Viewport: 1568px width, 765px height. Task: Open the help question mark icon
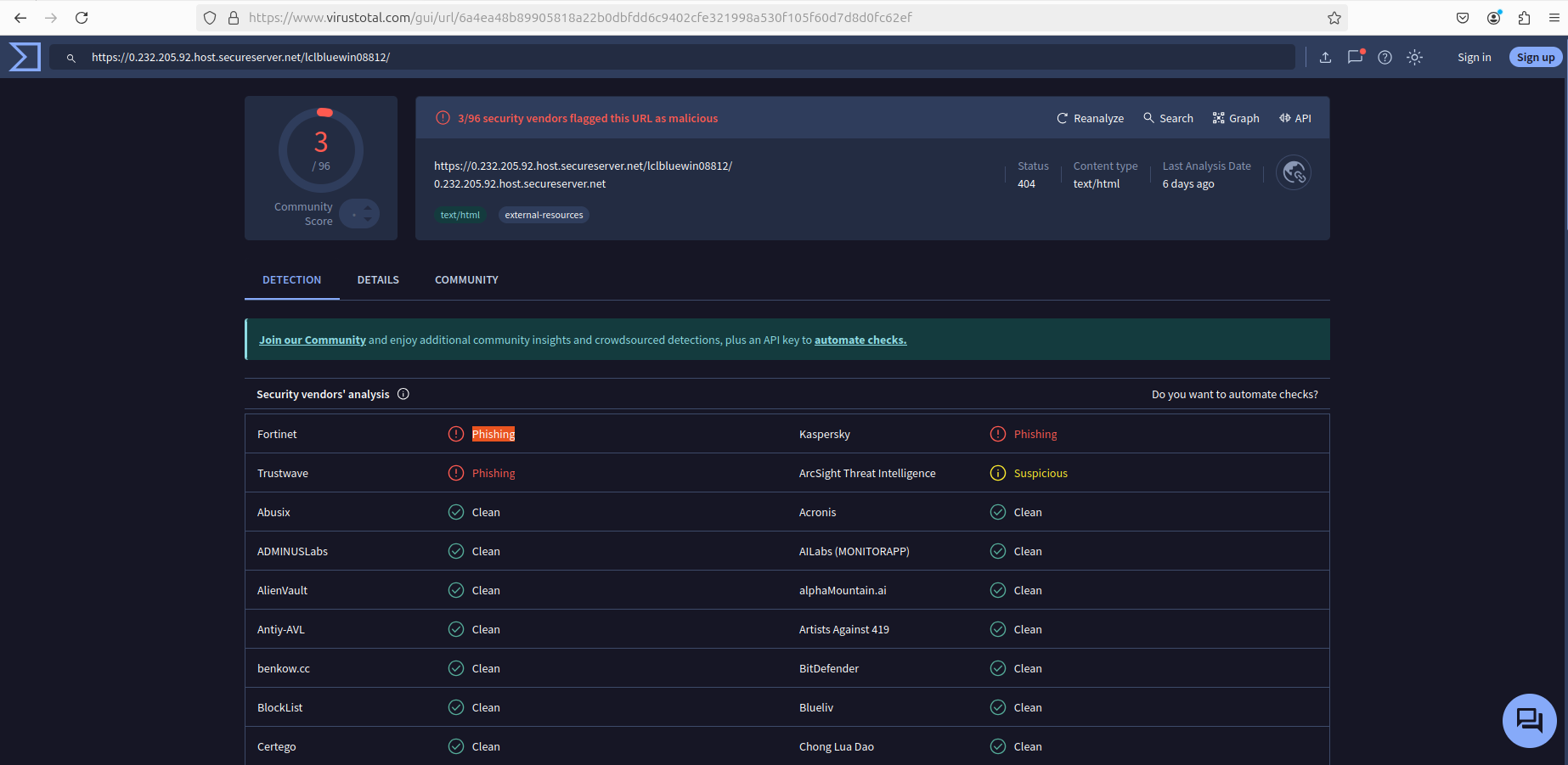1385,58
